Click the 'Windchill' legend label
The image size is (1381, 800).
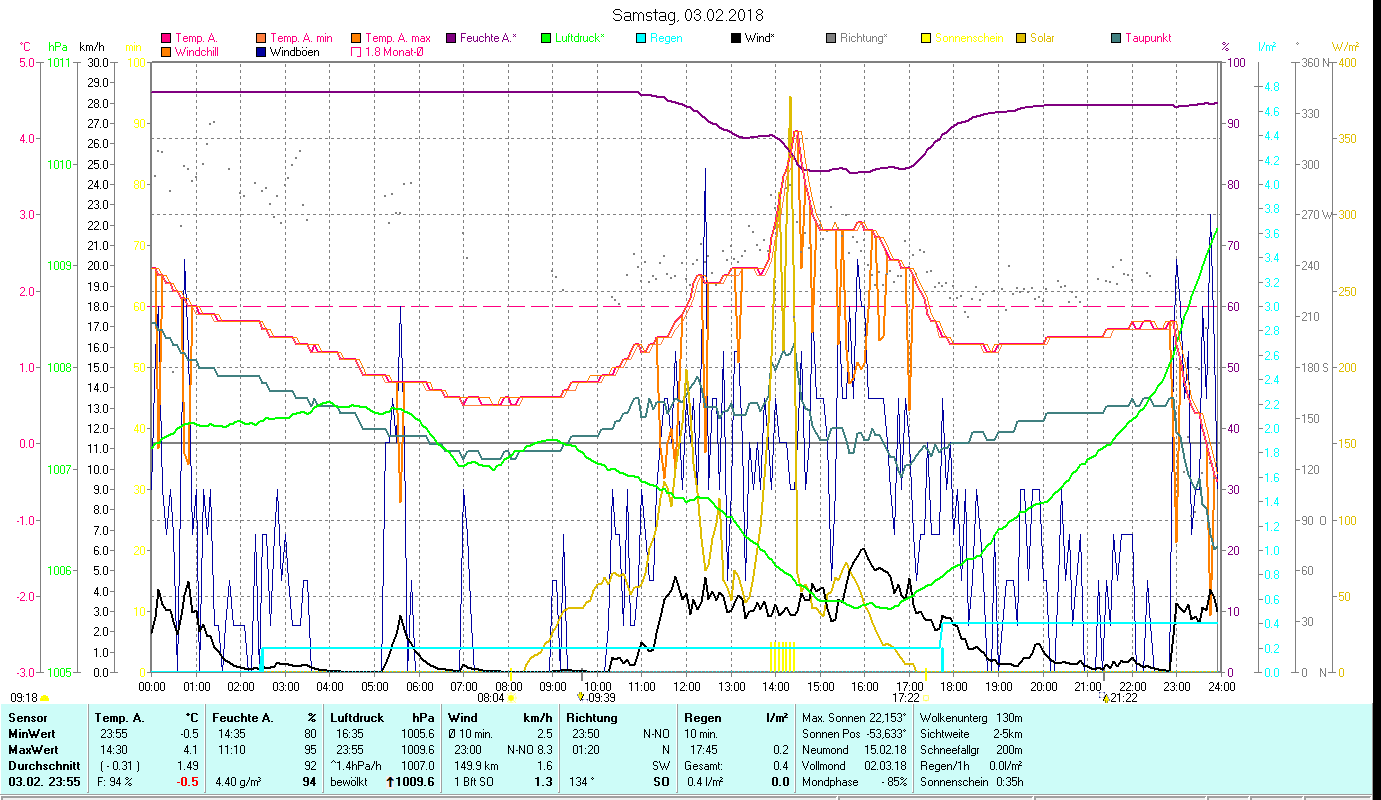(197, 52)
